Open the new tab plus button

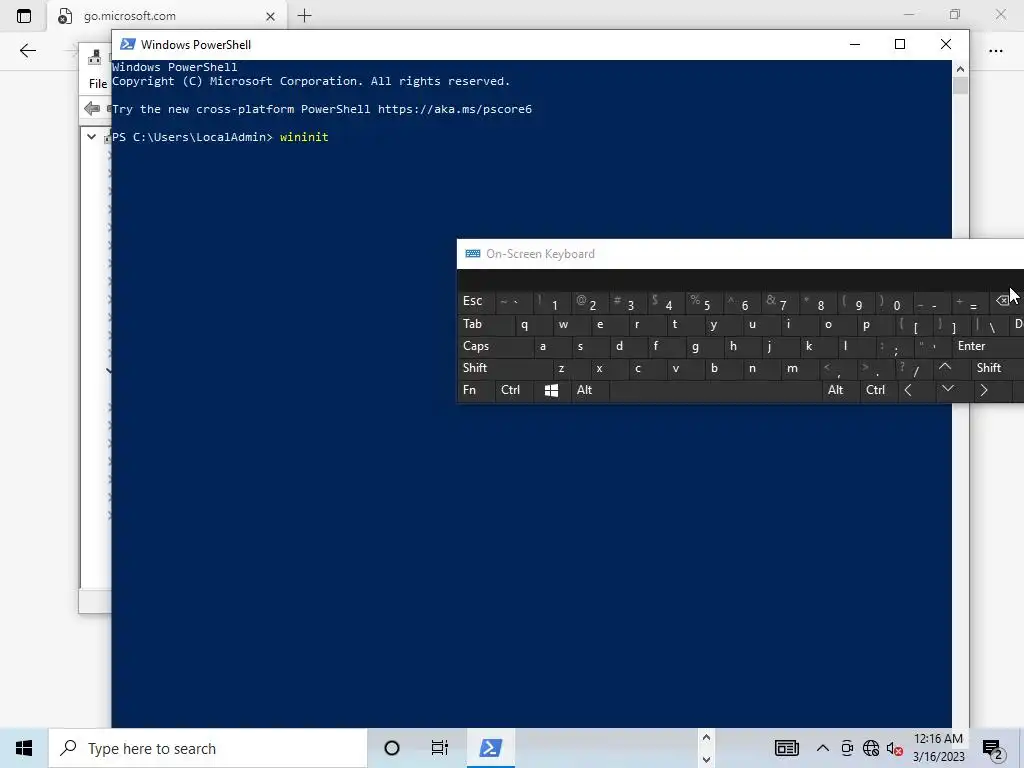coord(304,16)
